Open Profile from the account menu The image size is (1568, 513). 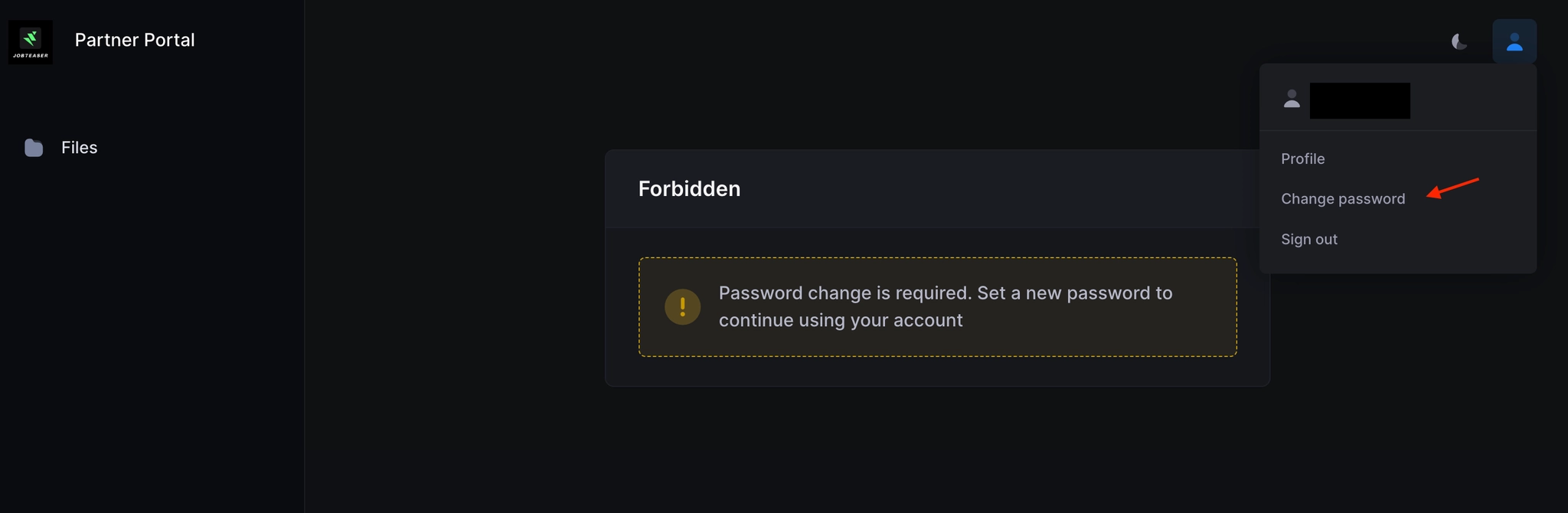1302,158
